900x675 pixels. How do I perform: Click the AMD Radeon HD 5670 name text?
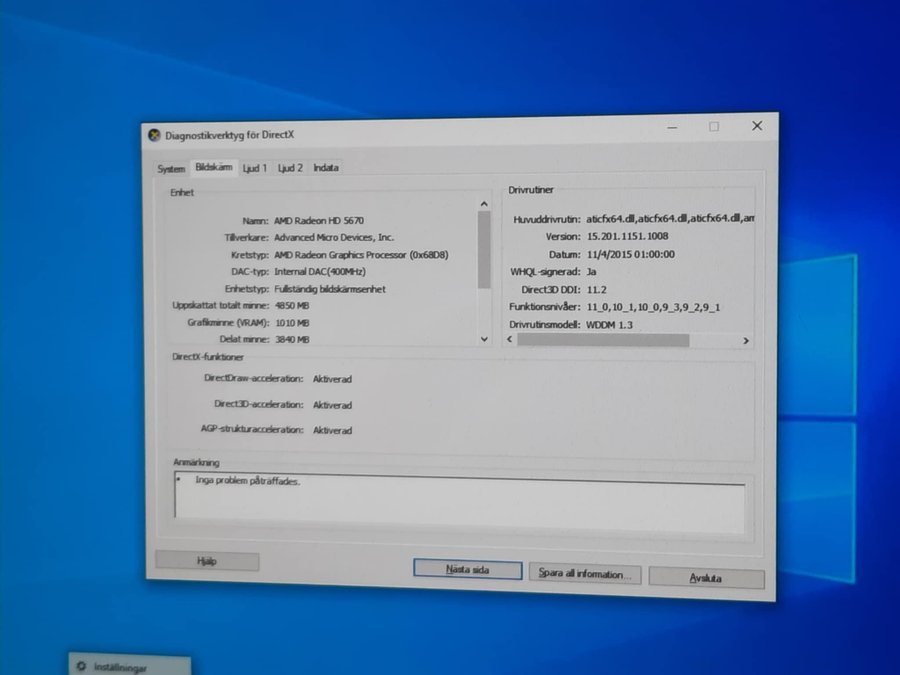tap(319, 220)
